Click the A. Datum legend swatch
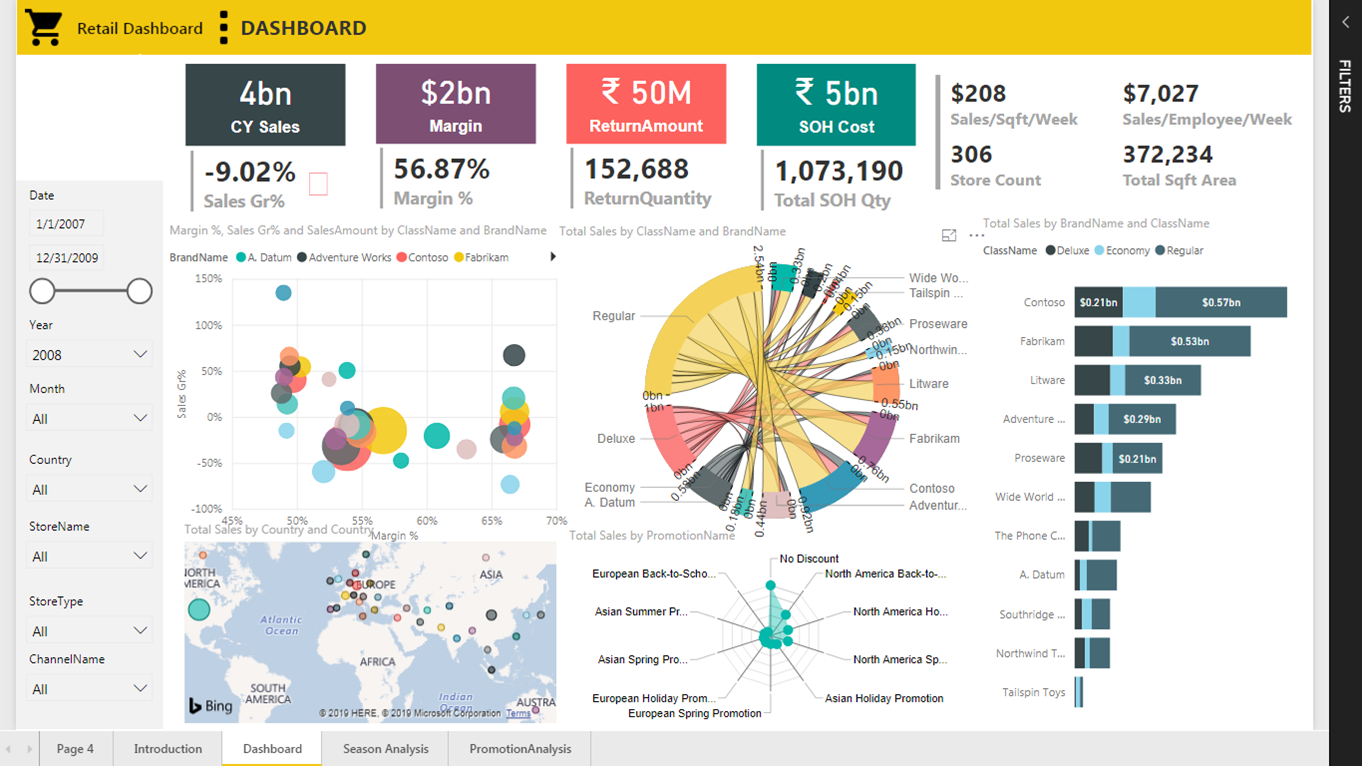This screenshot has height=766, width=1362. 241,257
